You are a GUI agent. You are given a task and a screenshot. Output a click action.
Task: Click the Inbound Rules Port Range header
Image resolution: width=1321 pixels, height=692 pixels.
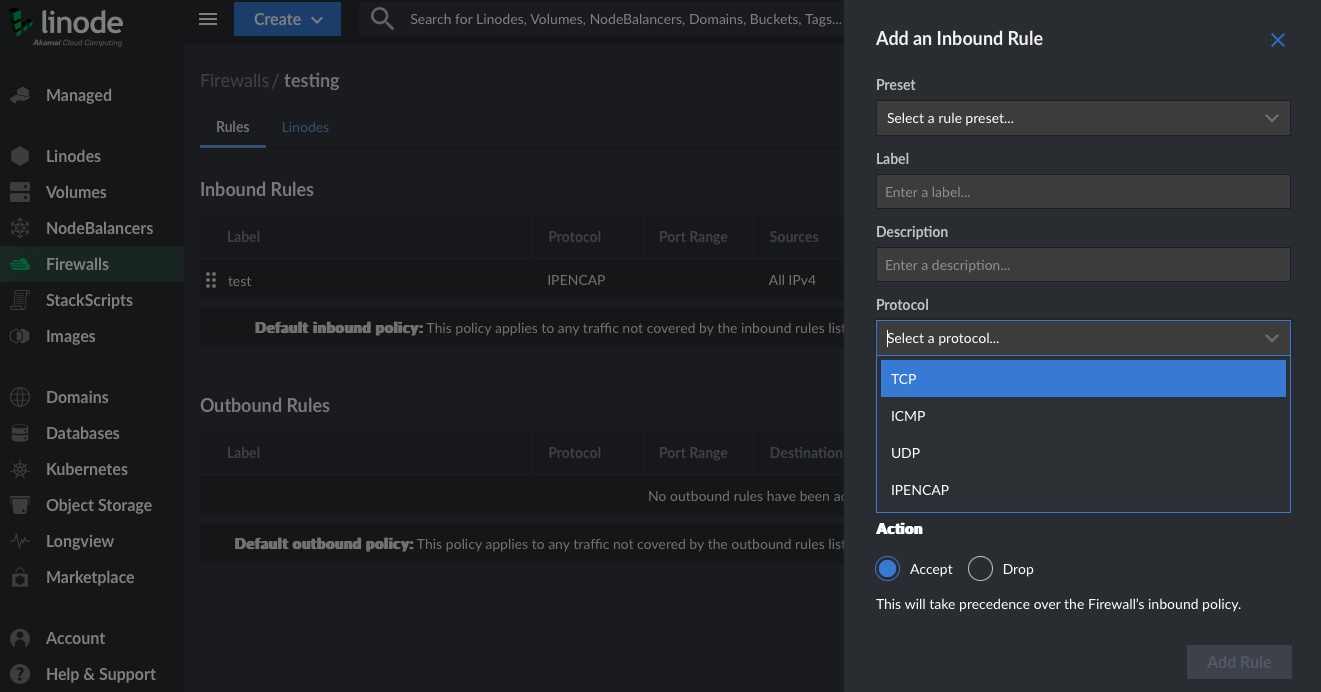(693, 237)
